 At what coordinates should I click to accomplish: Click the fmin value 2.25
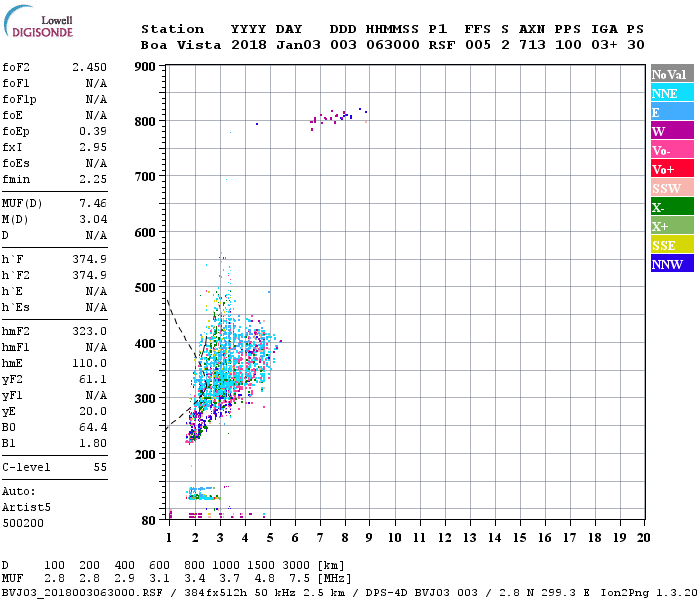tap(93, 179)
